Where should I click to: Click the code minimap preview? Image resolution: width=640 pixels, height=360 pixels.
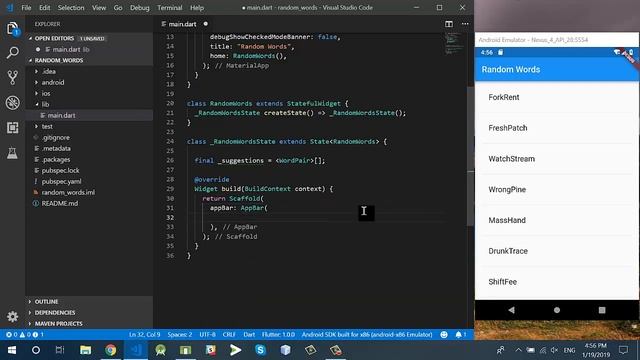(454, 44)
